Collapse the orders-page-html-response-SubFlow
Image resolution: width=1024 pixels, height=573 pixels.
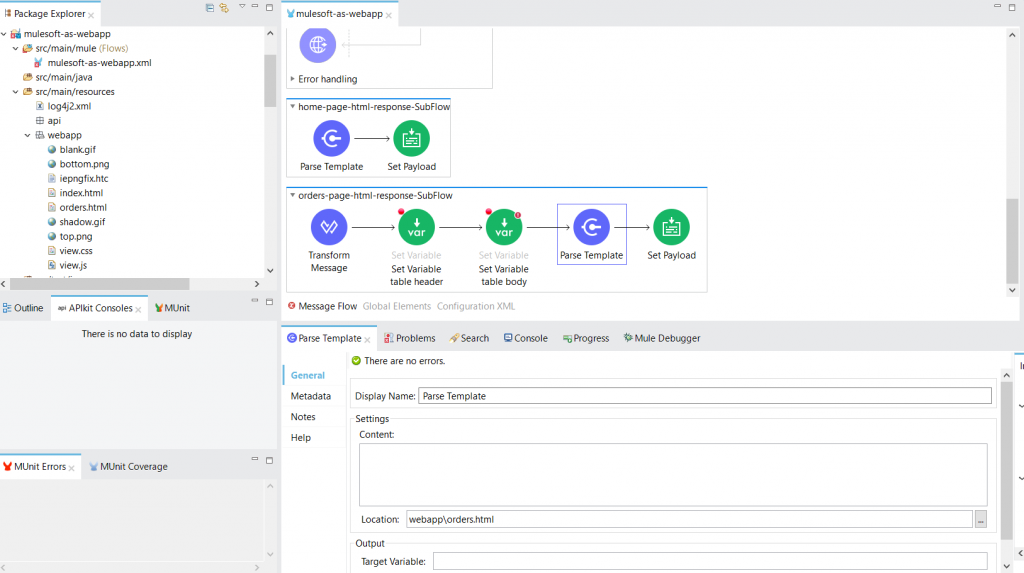[293, 196]
